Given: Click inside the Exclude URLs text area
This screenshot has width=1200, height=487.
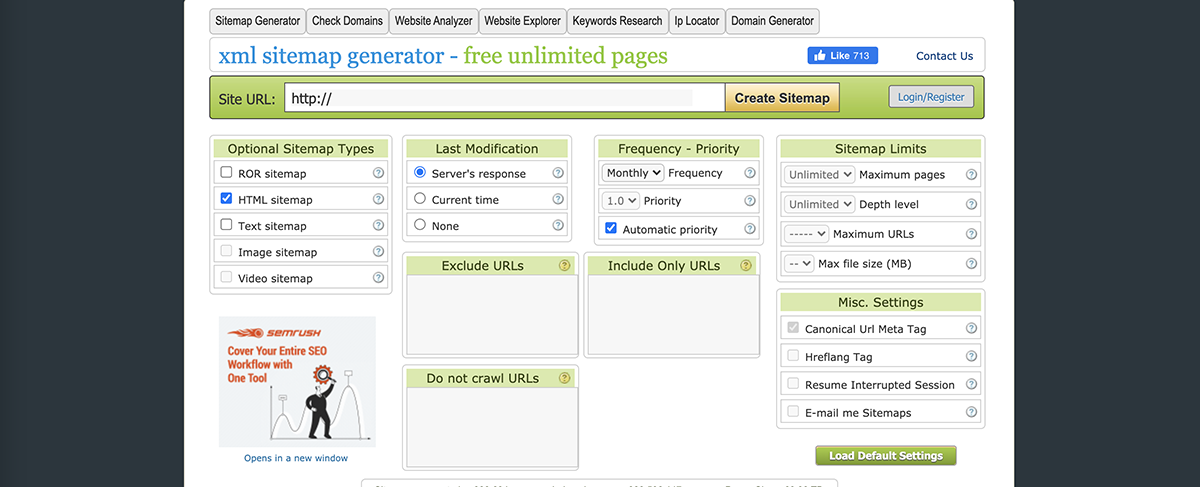Looking at the screenshot, I should [x=490, y=315].
